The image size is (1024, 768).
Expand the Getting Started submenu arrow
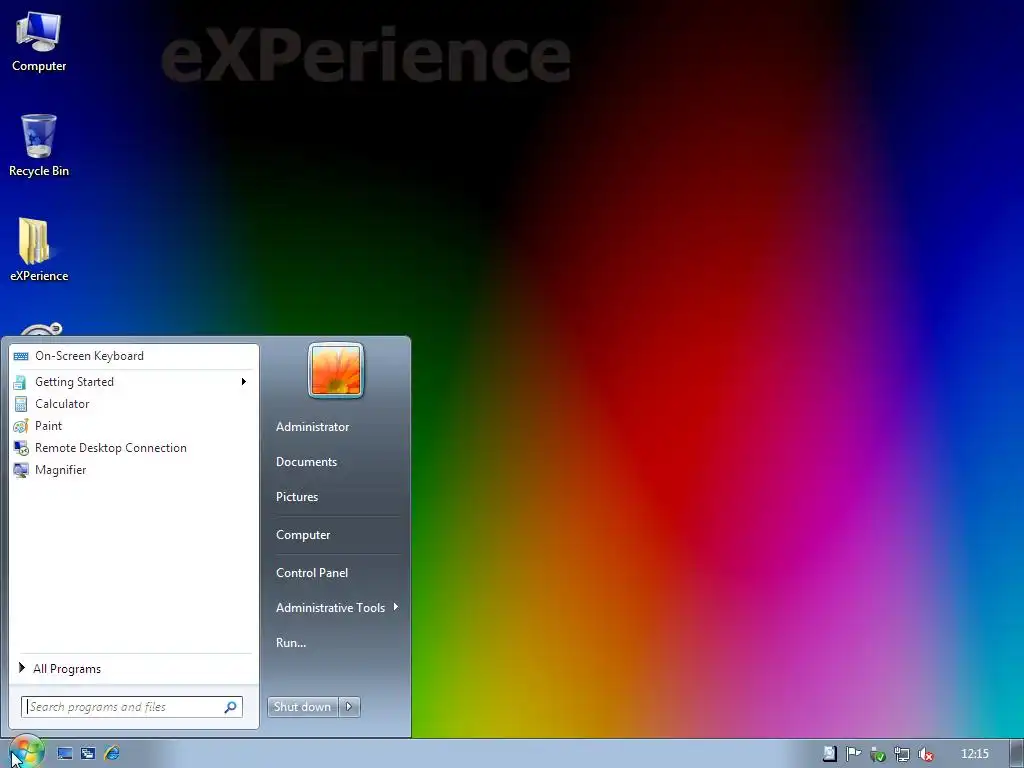pos(244,381)
